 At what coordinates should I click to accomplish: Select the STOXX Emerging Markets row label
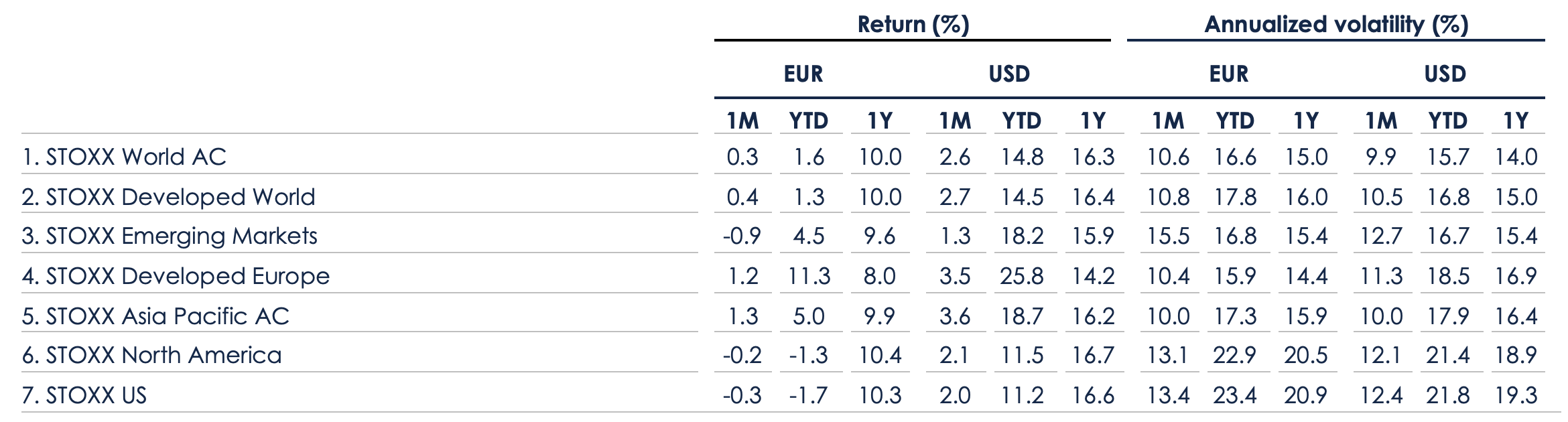170,236
